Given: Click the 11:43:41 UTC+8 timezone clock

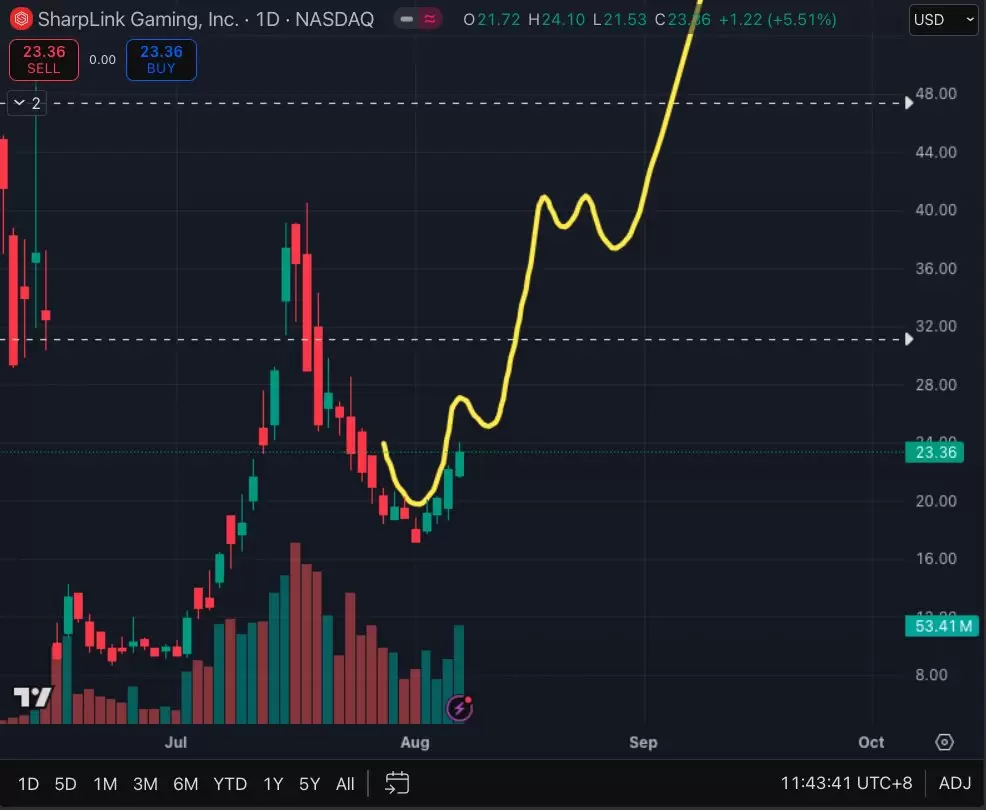Looking at the screenshot, I should point(846,783).
